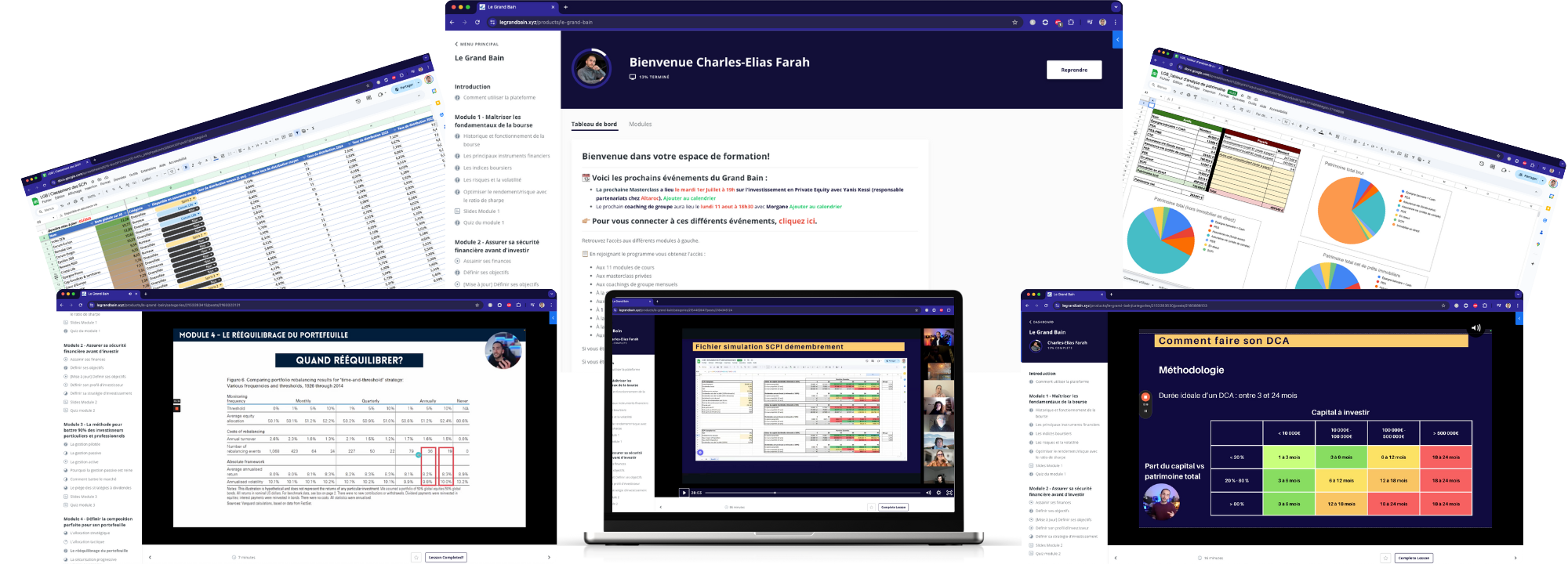Open the DASHBOARD back link in the DCA window
Viewport: 1568px width, 564px height.
click(1042, 322)
